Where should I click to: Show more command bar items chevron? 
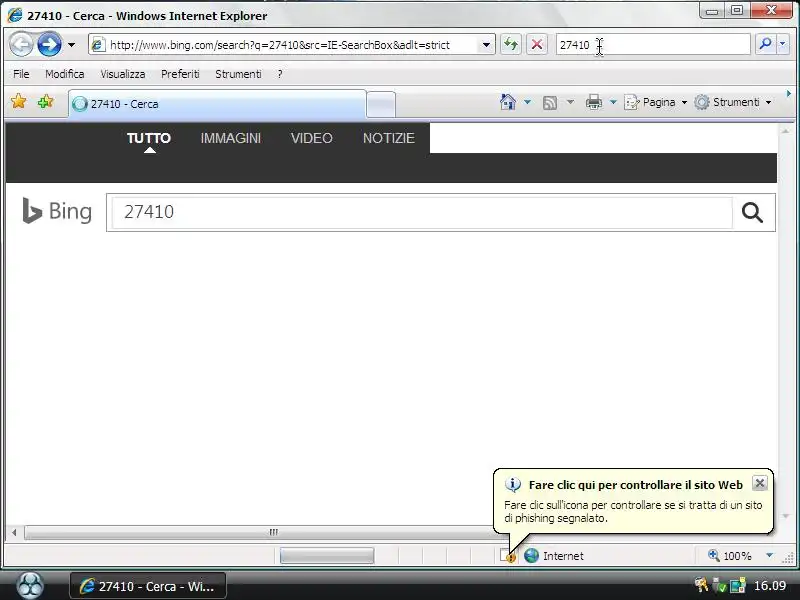click(789, 94)
